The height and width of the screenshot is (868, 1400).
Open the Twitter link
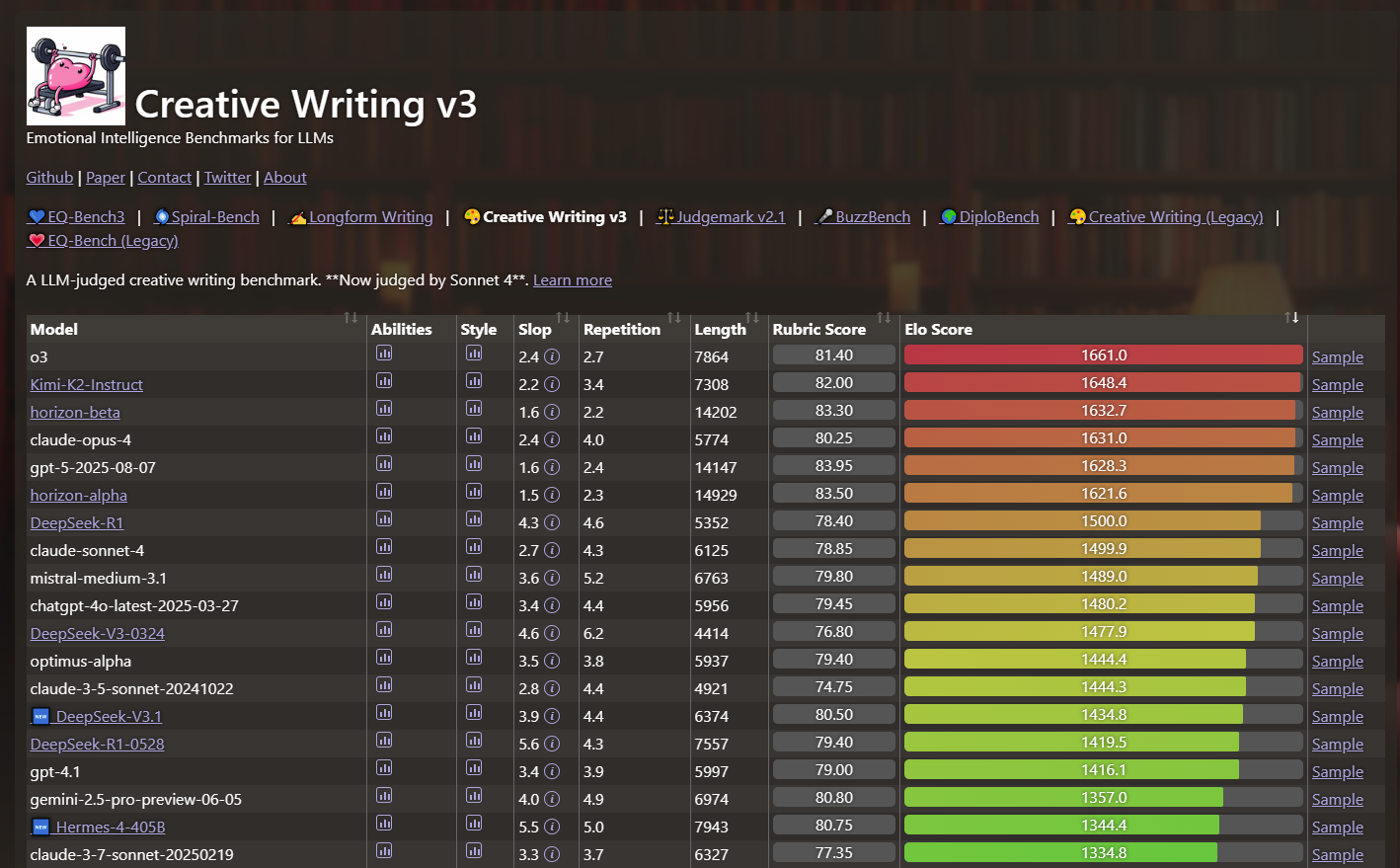[x=228, y=178]
